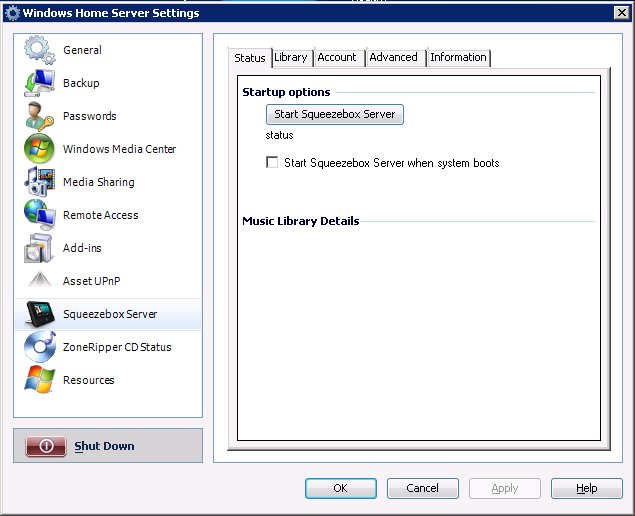Click the Remote Access globe icon
The width and height of the screenshot is (635, 516).
39,215
